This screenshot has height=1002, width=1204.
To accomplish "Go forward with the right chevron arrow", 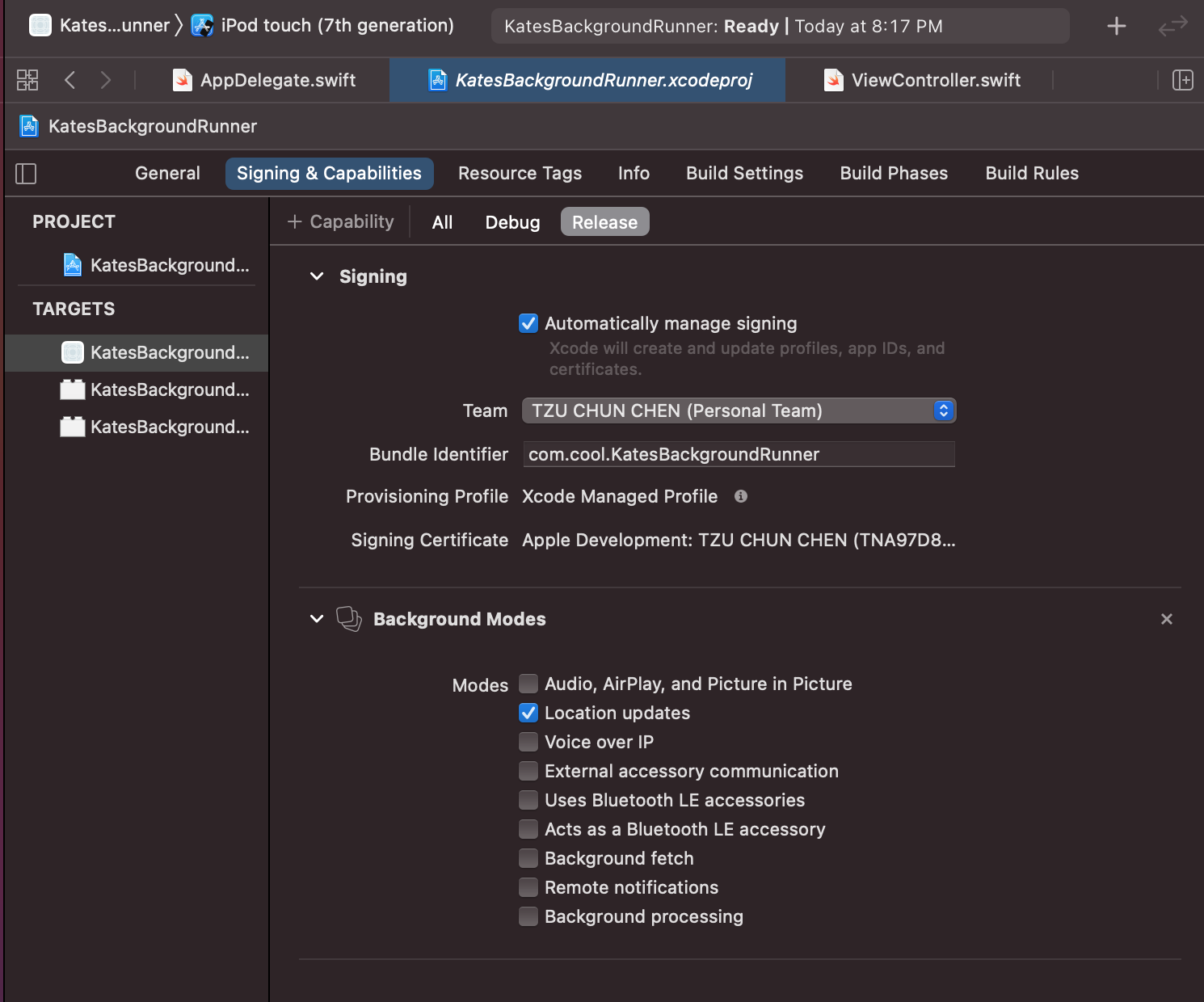I will [106, 80].
